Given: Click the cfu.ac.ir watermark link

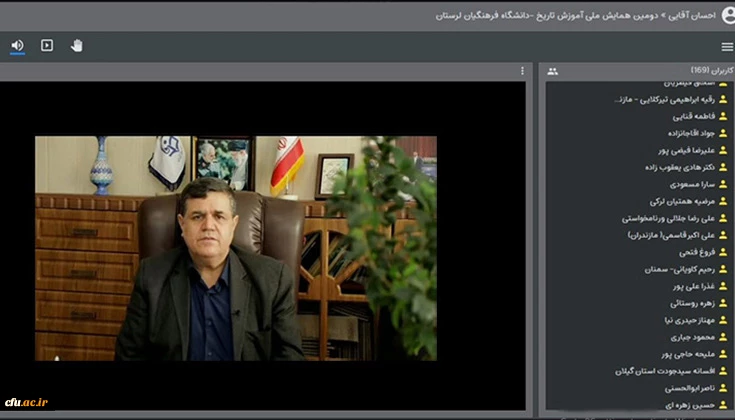Looking at the screenshot, I should tap(27, 402).
